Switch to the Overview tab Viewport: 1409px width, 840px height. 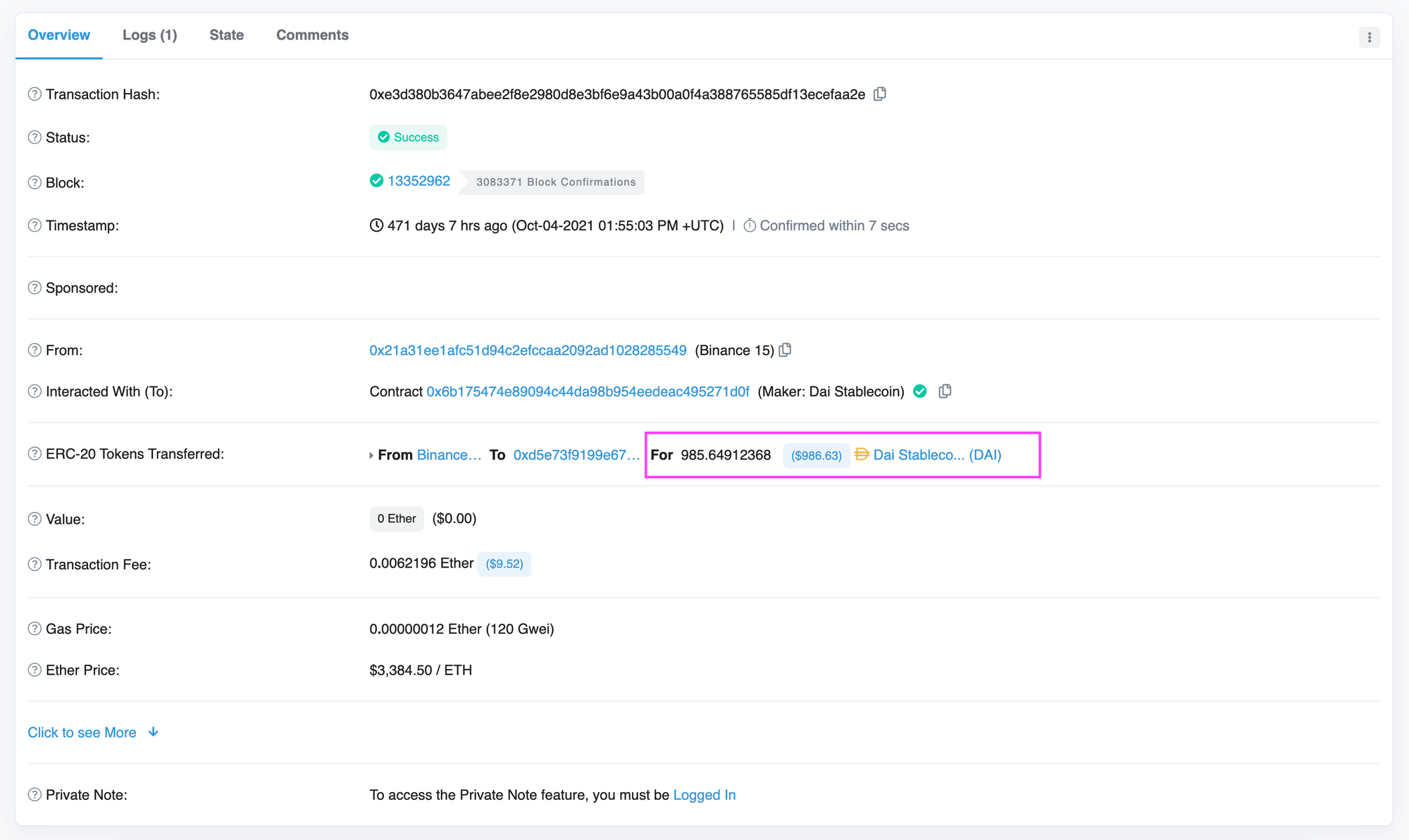(x=59, y=35)
